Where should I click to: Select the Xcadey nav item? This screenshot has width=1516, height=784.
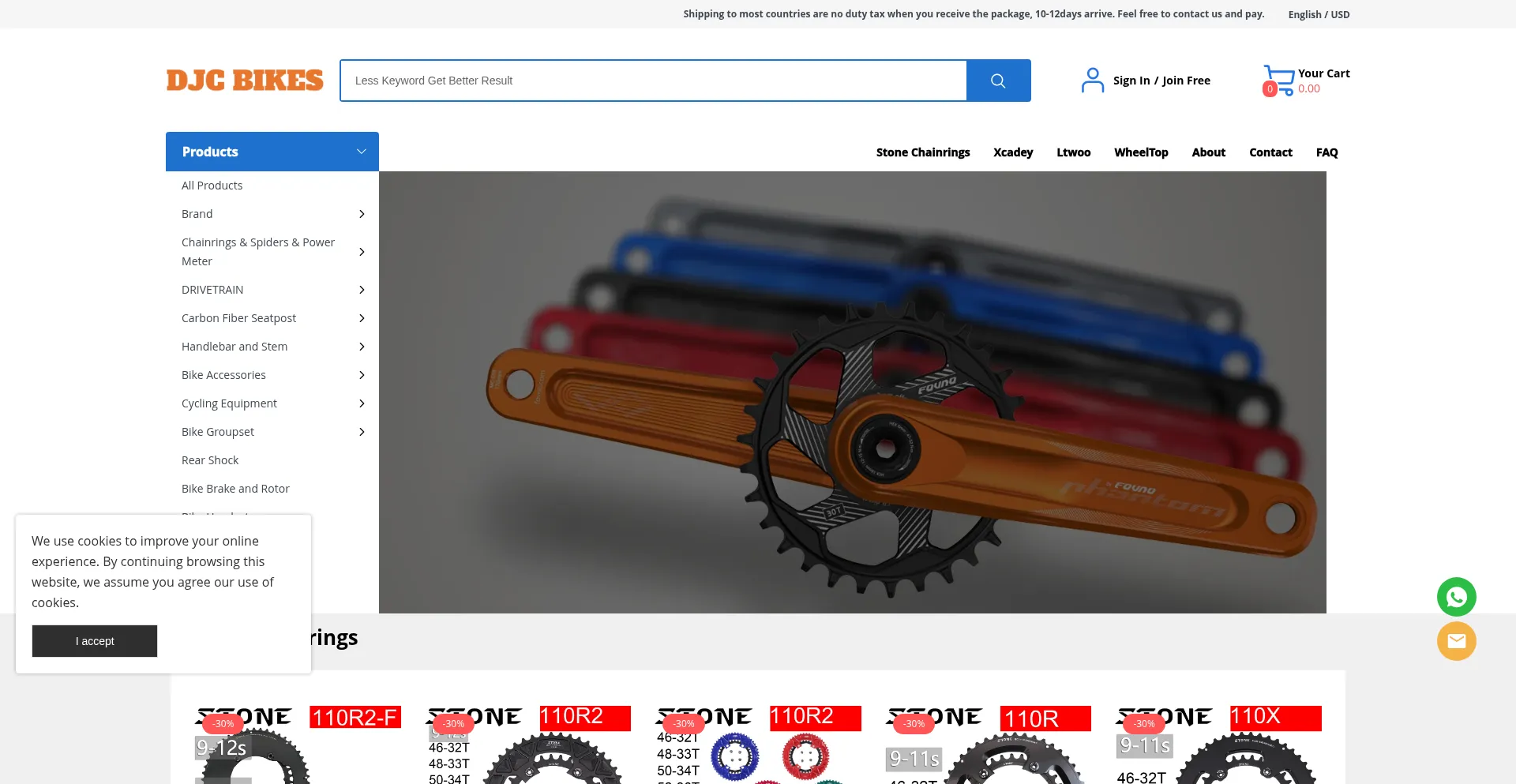tap(1013, 152)
